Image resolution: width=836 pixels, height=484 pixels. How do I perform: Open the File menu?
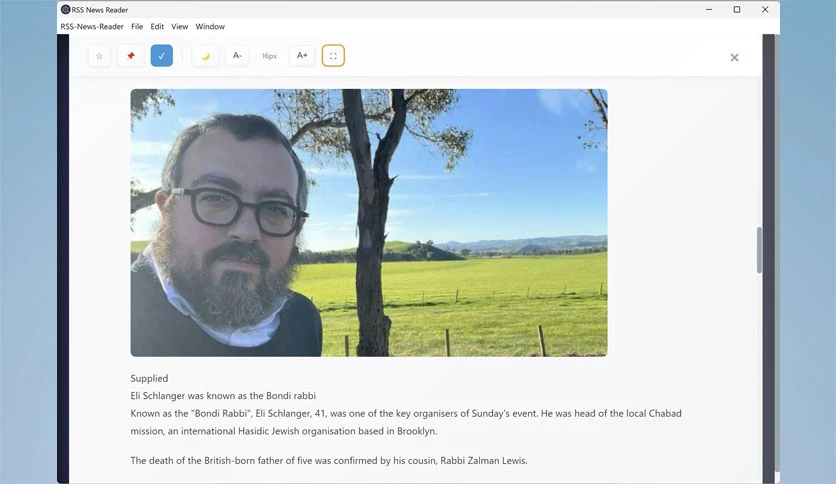tap(137, 27)
